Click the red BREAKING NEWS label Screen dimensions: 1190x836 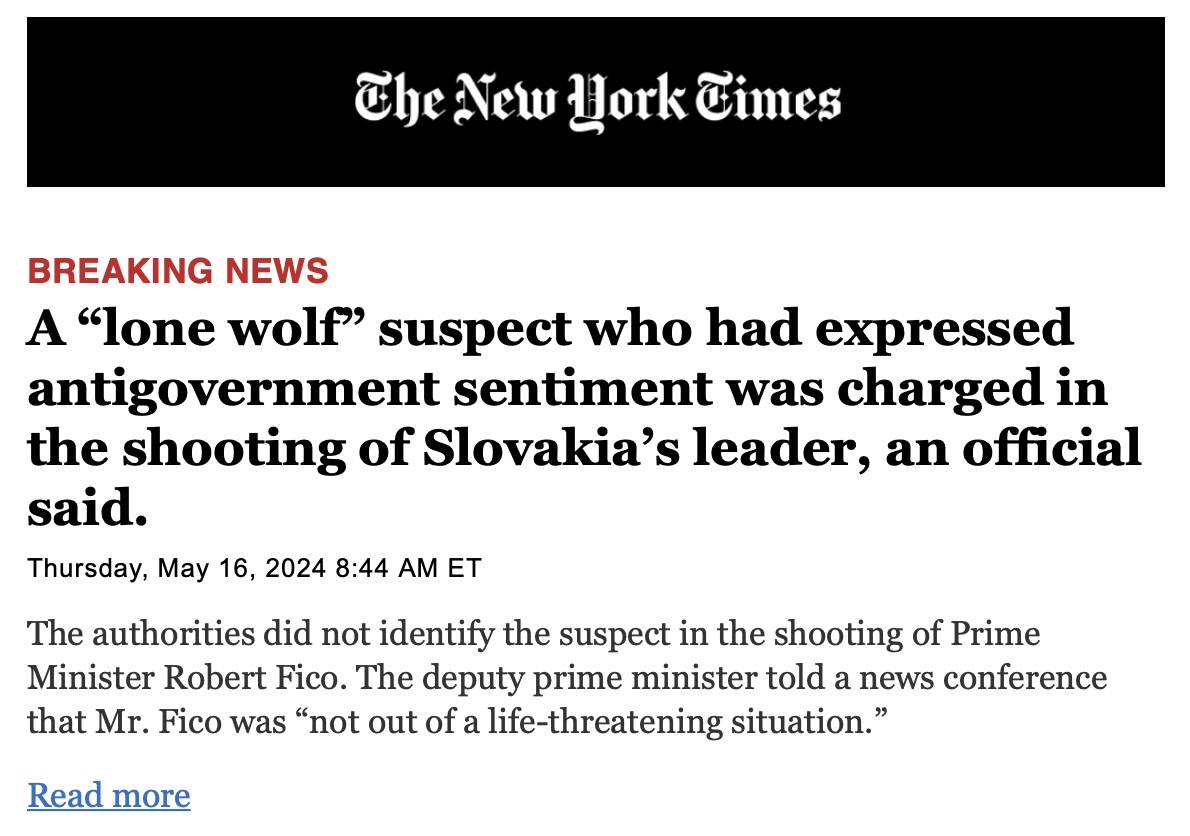click(178, 270)
